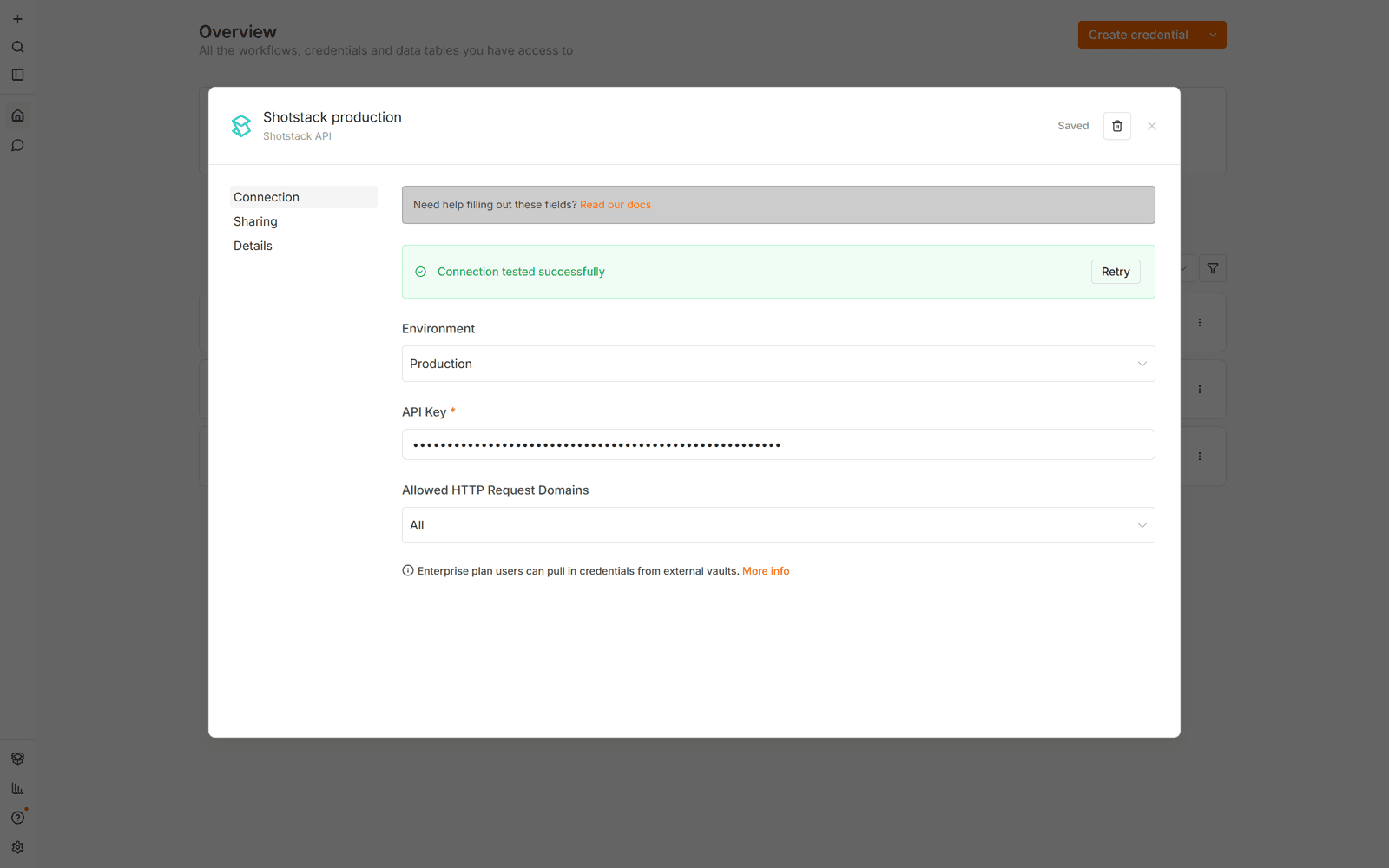This screenshot has height=868, width=1389.
Task: Expand the Allowed HTTP Request Domains dropdown
Action: [778, 525]
